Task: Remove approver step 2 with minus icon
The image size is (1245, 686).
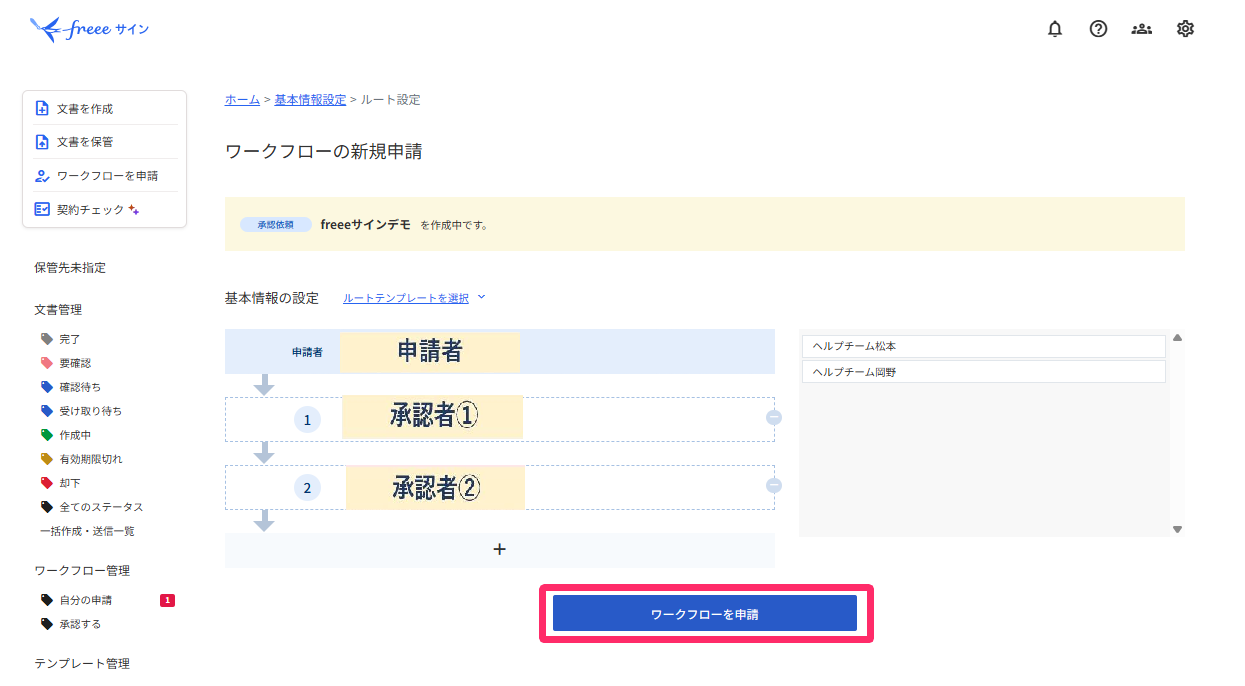Action: tap(774, 486)
